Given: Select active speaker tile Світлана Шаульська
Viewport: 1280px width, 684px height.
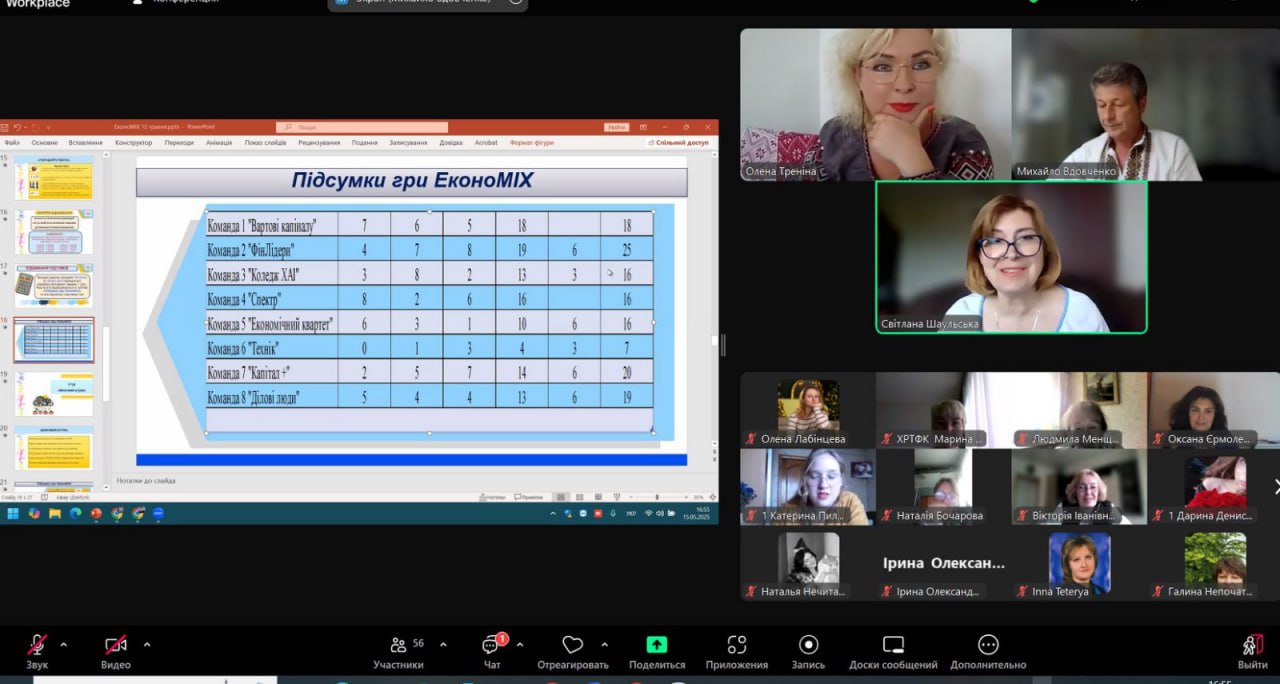Looking at the screenshot, I should (x=1011, y=257).
